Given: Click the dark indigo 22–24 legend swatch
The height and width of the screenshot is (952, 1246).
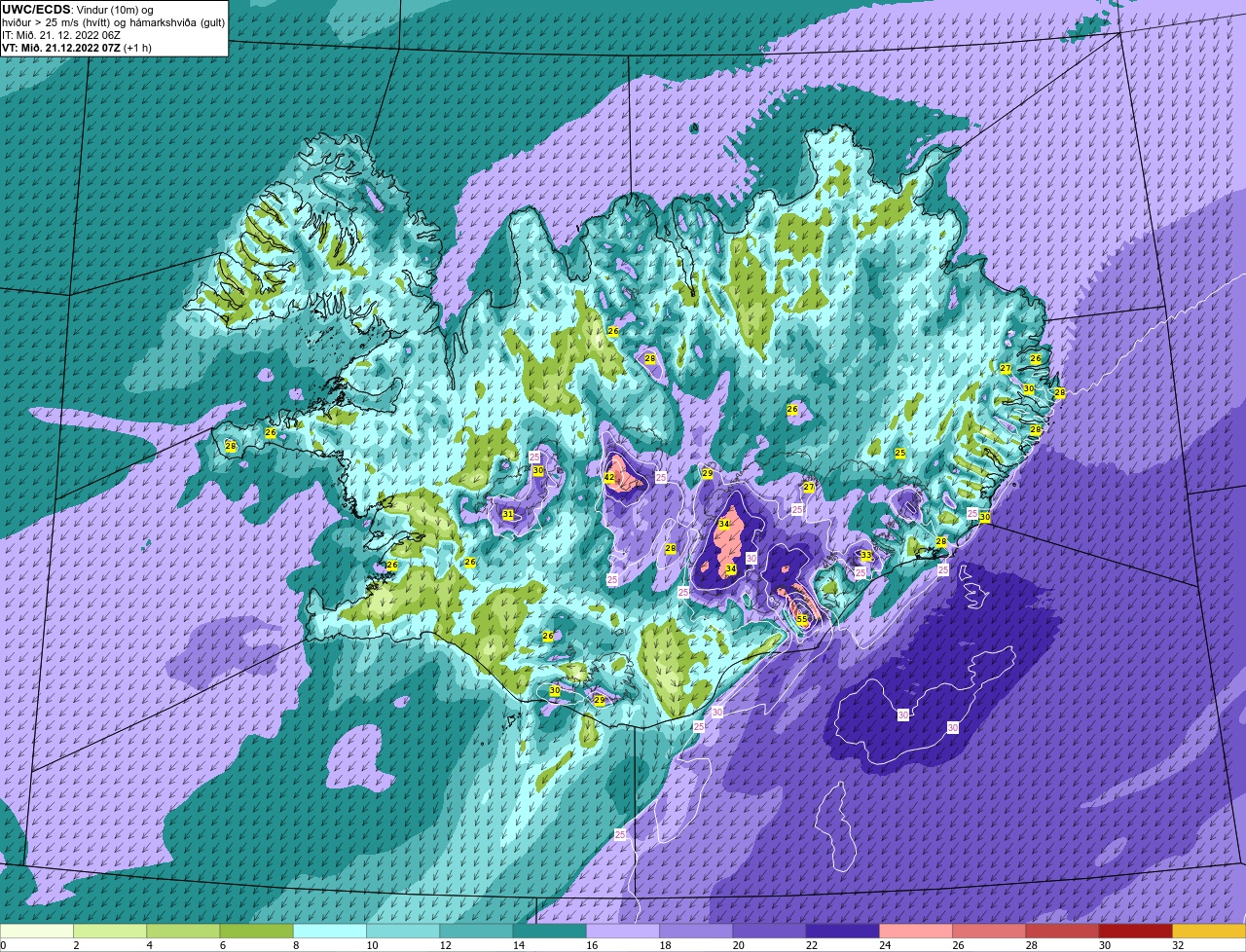Looking at the screenshot, I should 843,932.
